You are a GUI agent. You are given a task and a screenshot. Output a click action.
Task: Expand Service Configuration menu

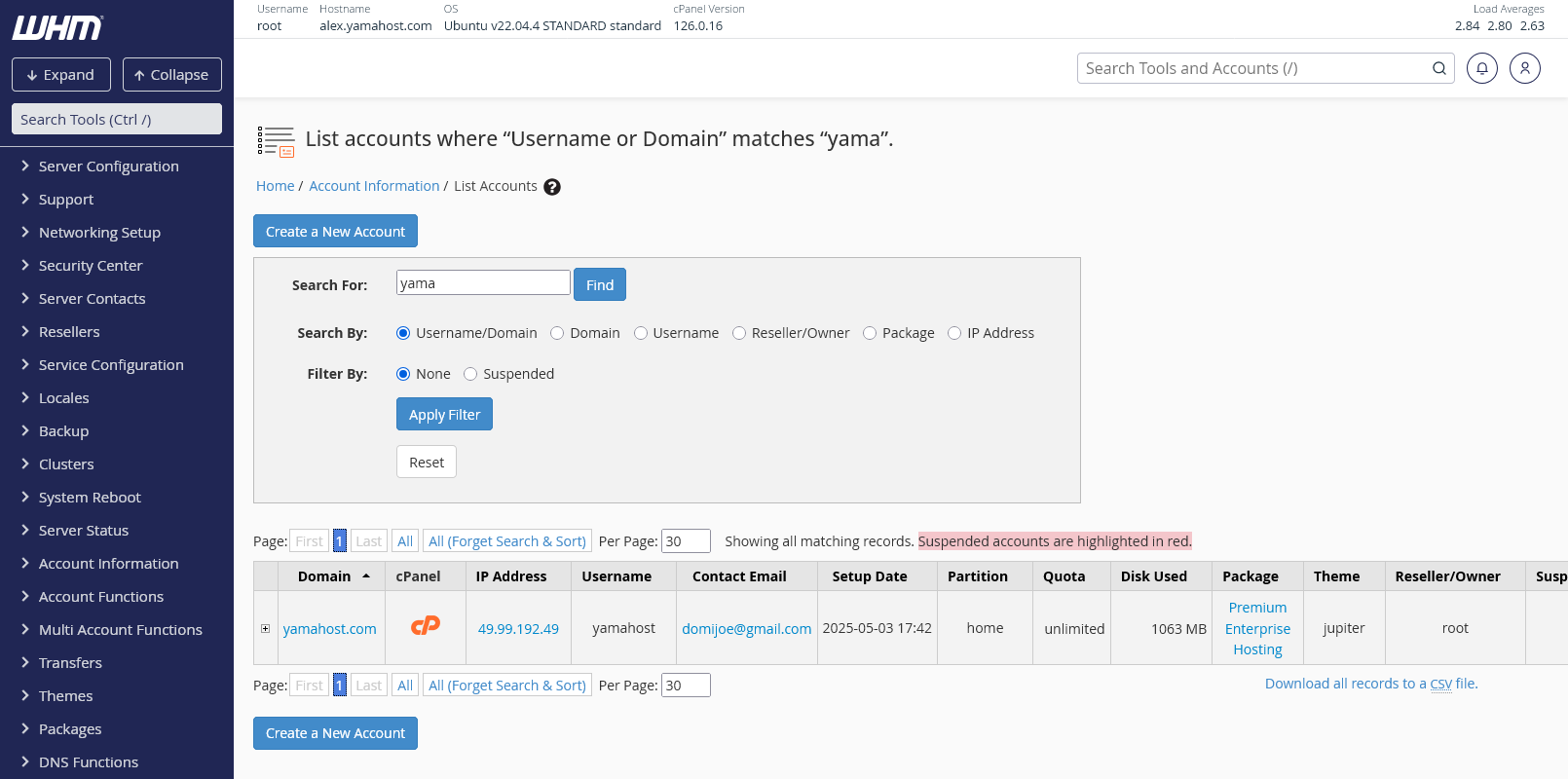click(x=117, y=365)
